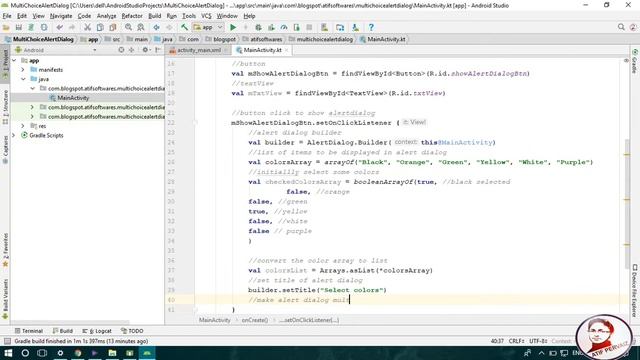
Task: Open Device File Explorer side panel
Action: pyautogui.click(x=635, y=290)
